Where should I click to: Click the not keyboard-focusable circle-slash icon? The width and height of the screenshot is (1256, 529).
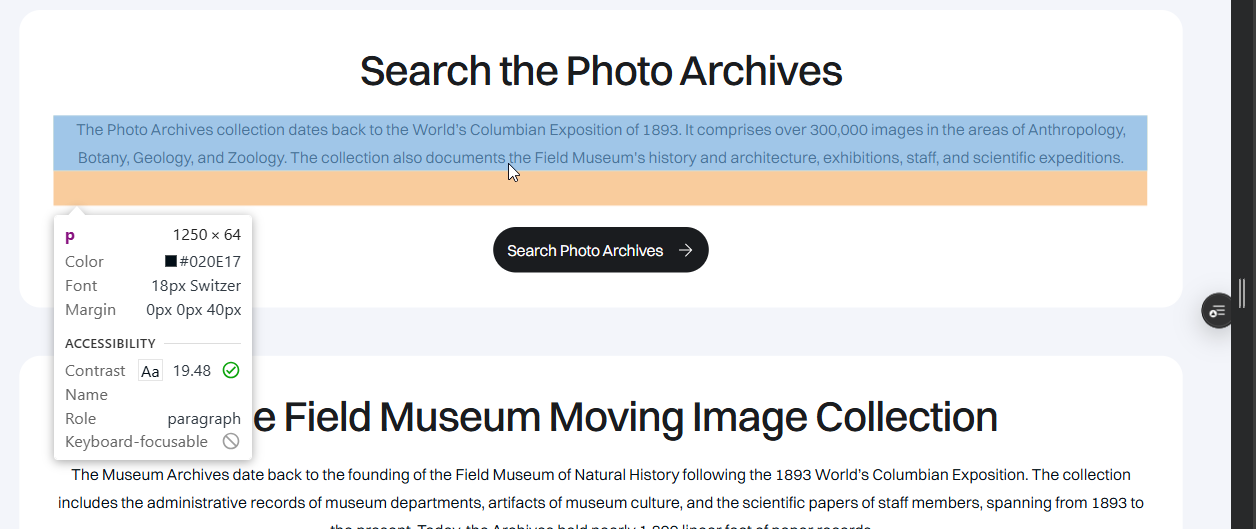click(x=231, y=442)
